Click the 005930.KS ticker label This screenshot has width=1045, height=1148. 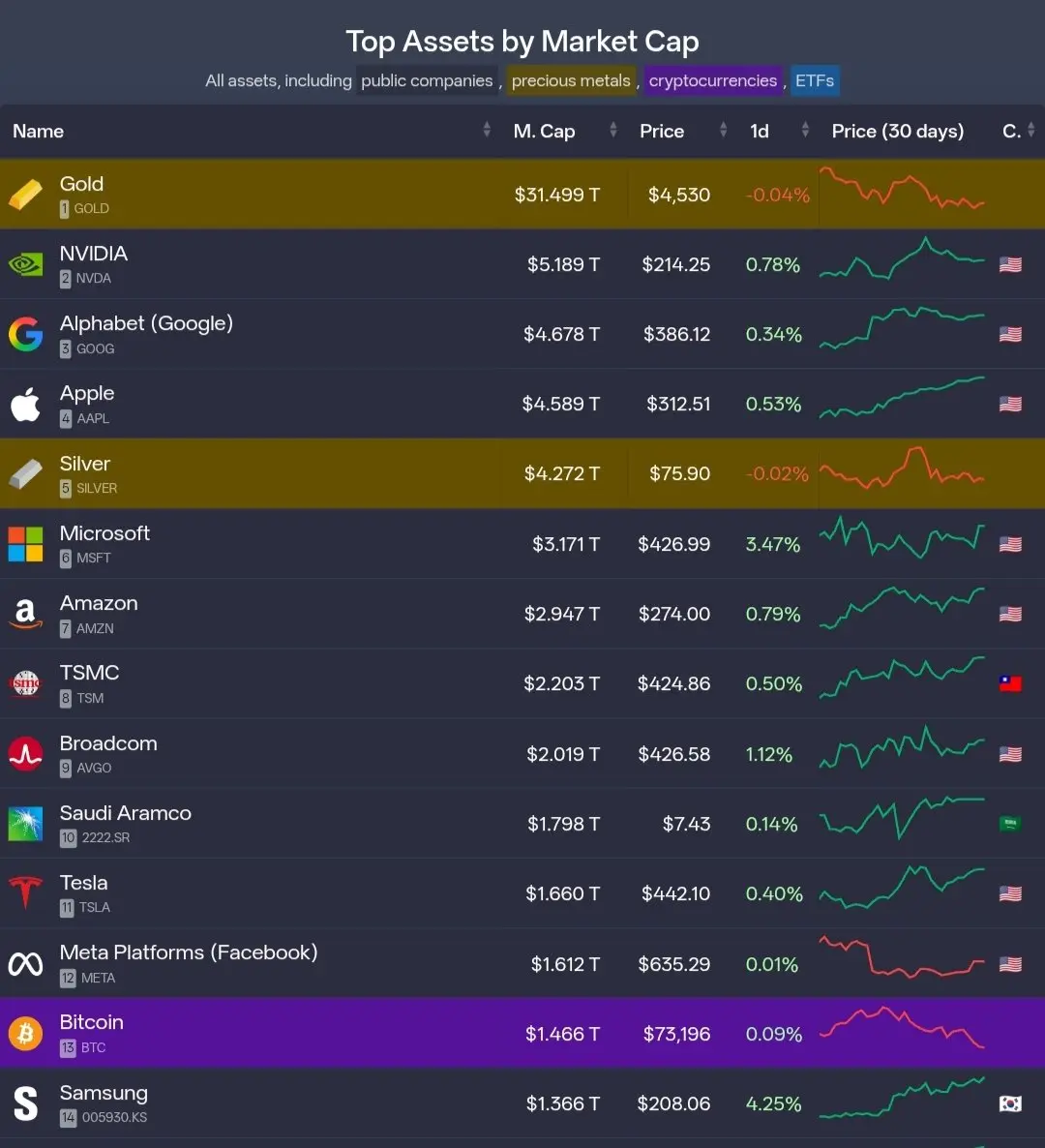[x=114, y=1117]
